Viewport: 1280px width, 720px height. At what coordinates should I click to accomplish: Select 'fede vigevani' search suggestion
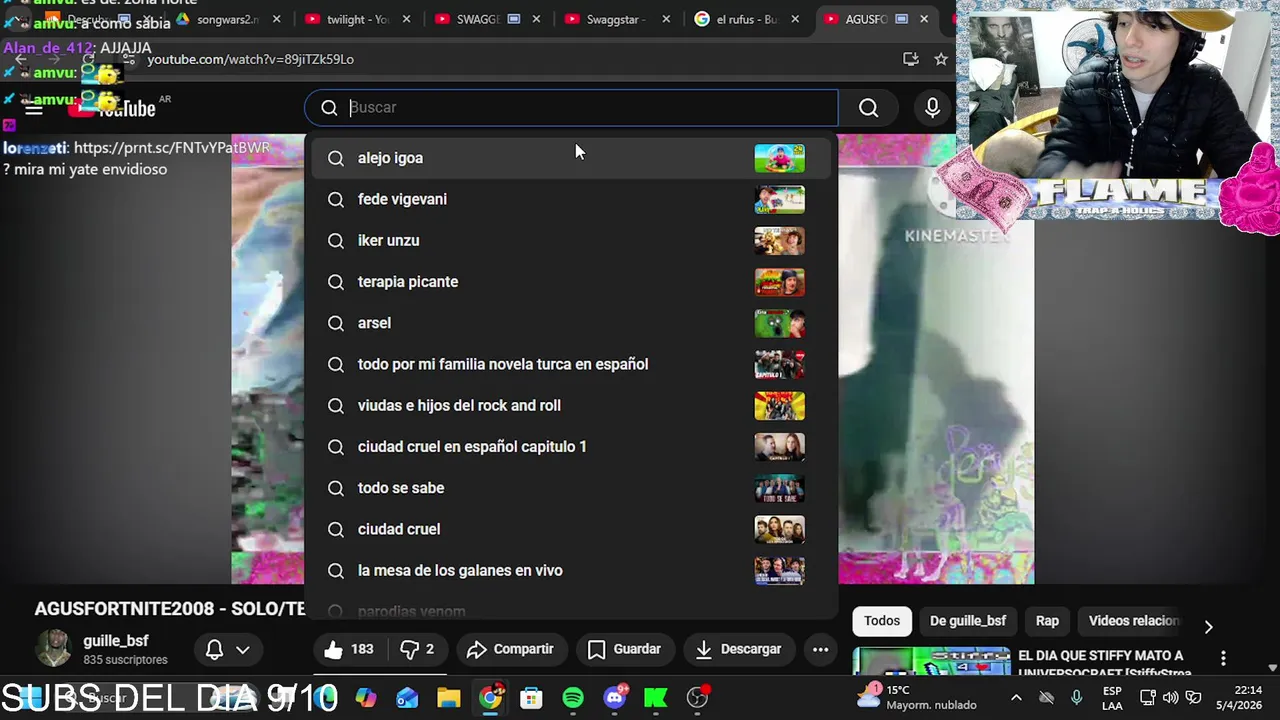(571, 199)
